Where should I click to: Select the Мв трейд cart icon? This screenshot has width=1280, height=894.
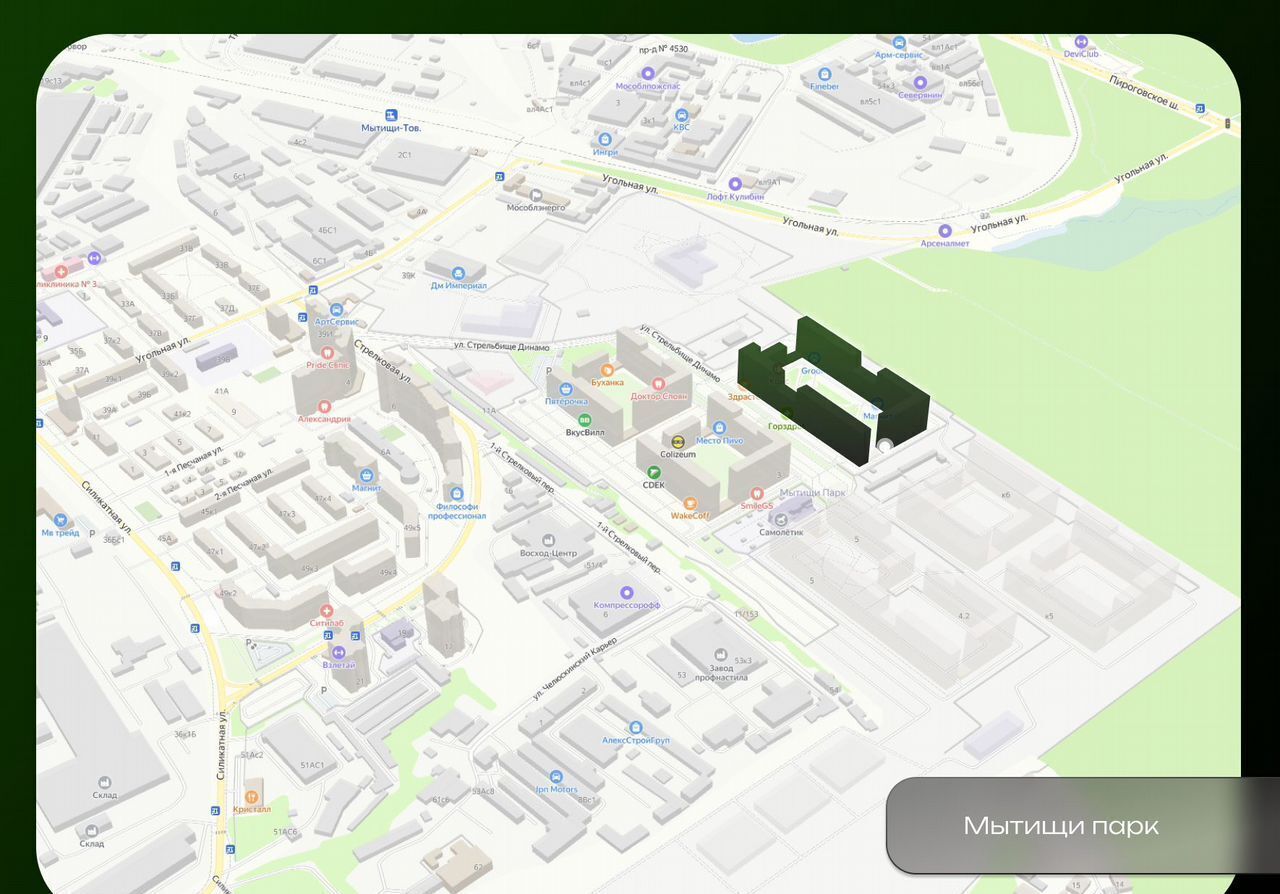(60, 520)
